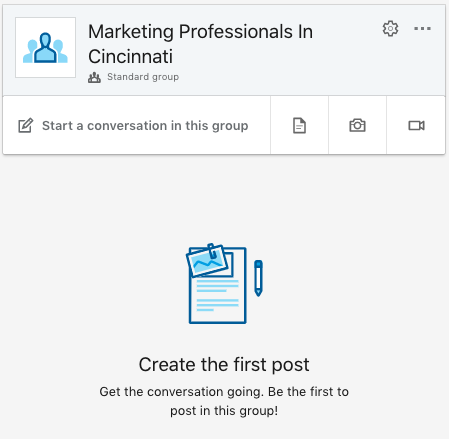Click the clipped photo on the illustration

207,260
